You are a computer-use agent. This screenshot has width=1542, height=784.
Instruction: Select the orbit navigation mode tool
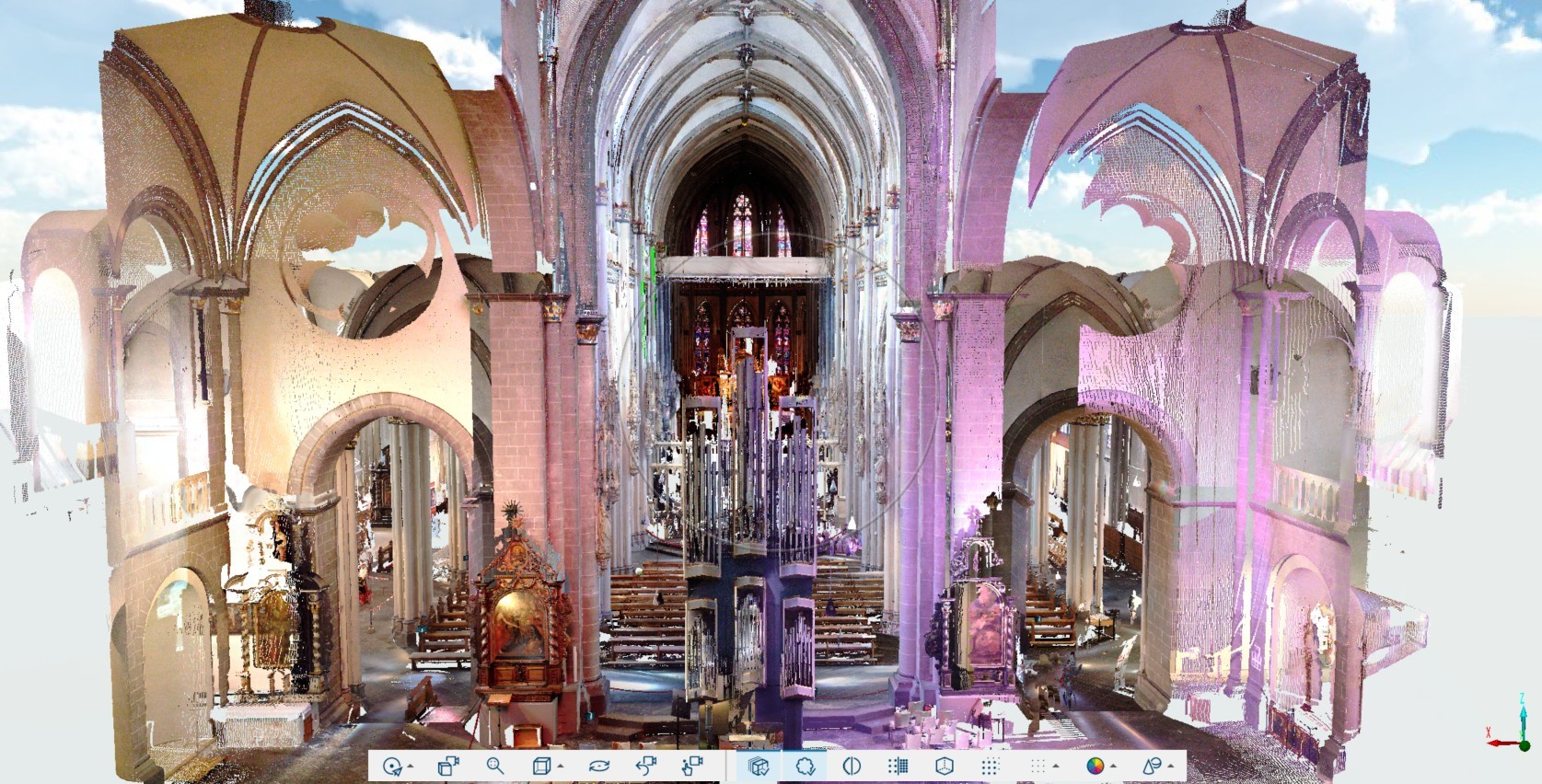[x=392, y=766]
